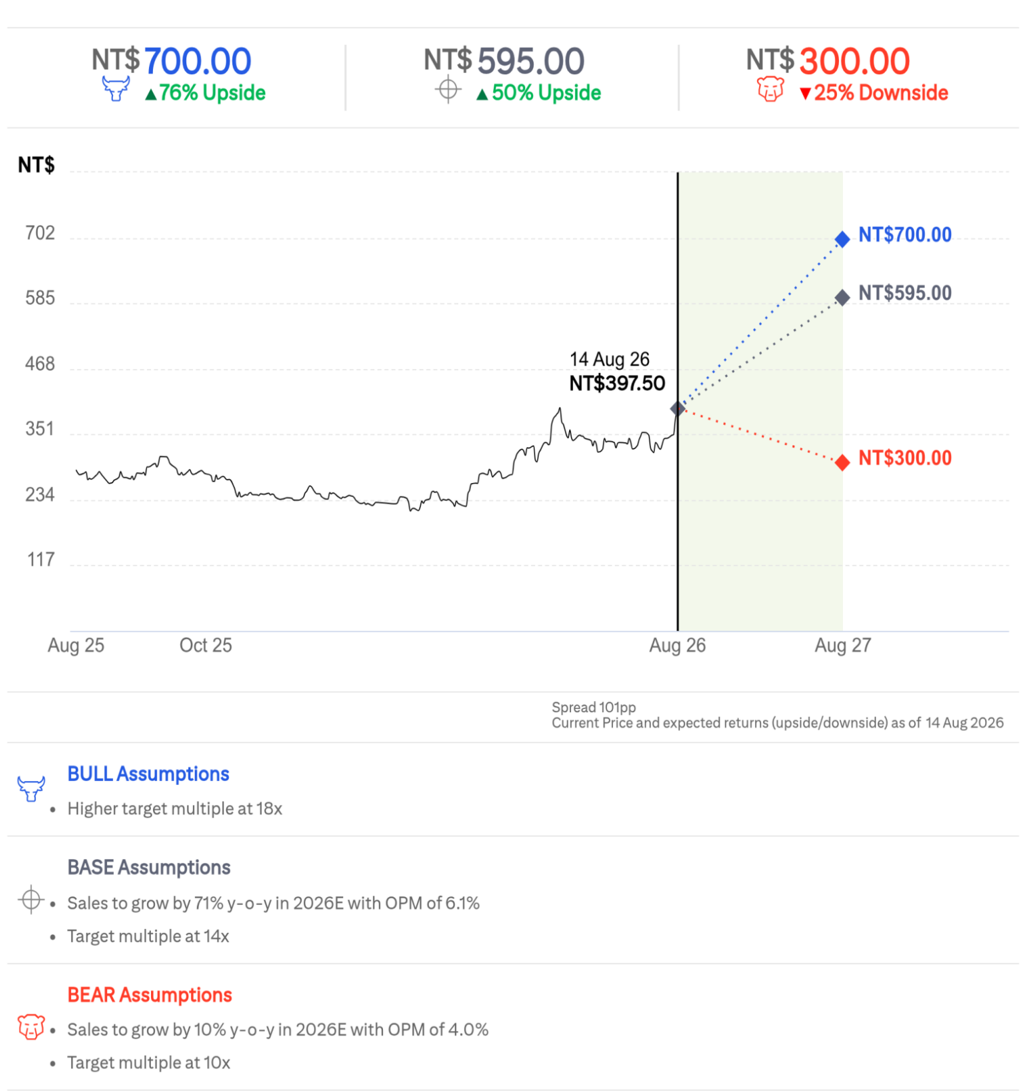
Task: Open the BULL Assumptions heading
Action: [148, 774]
